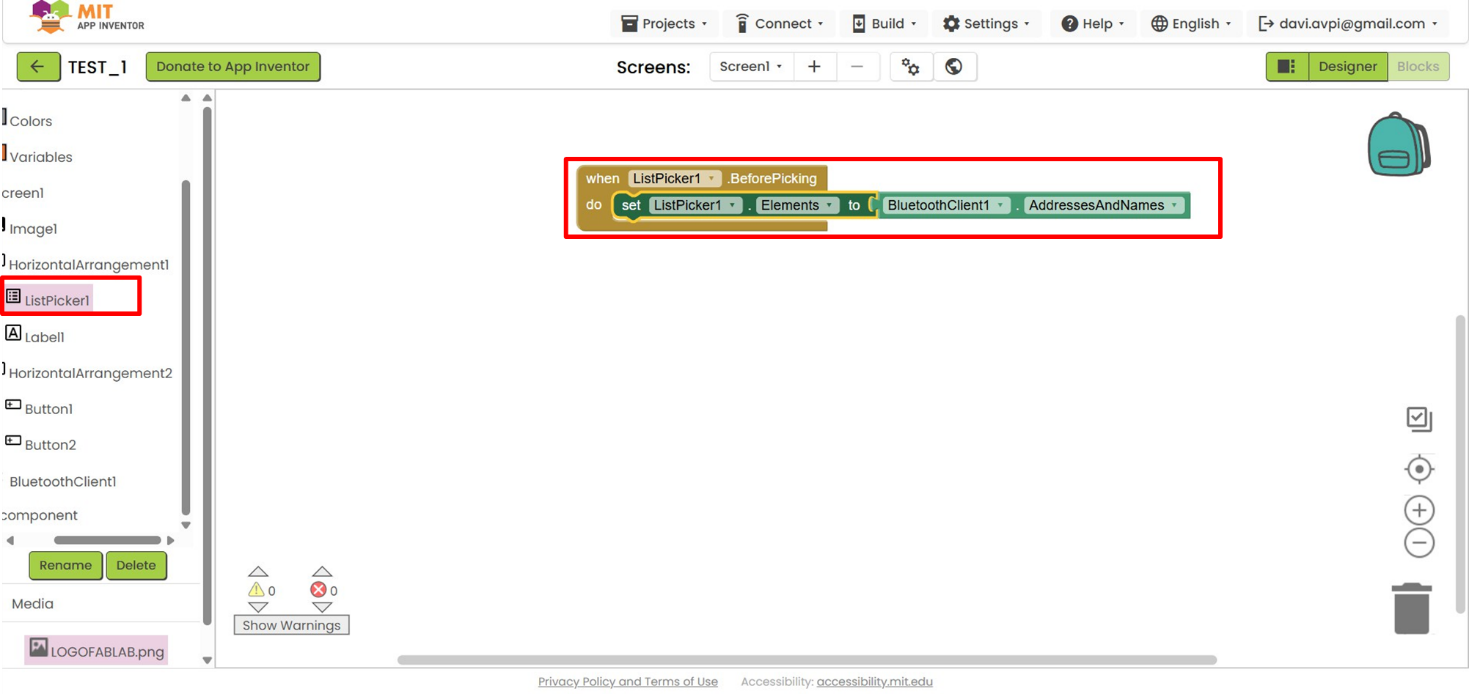This screenshot has height=694, width=1469.
Task: Click the Rename button
Action: (x=66, y=565)
